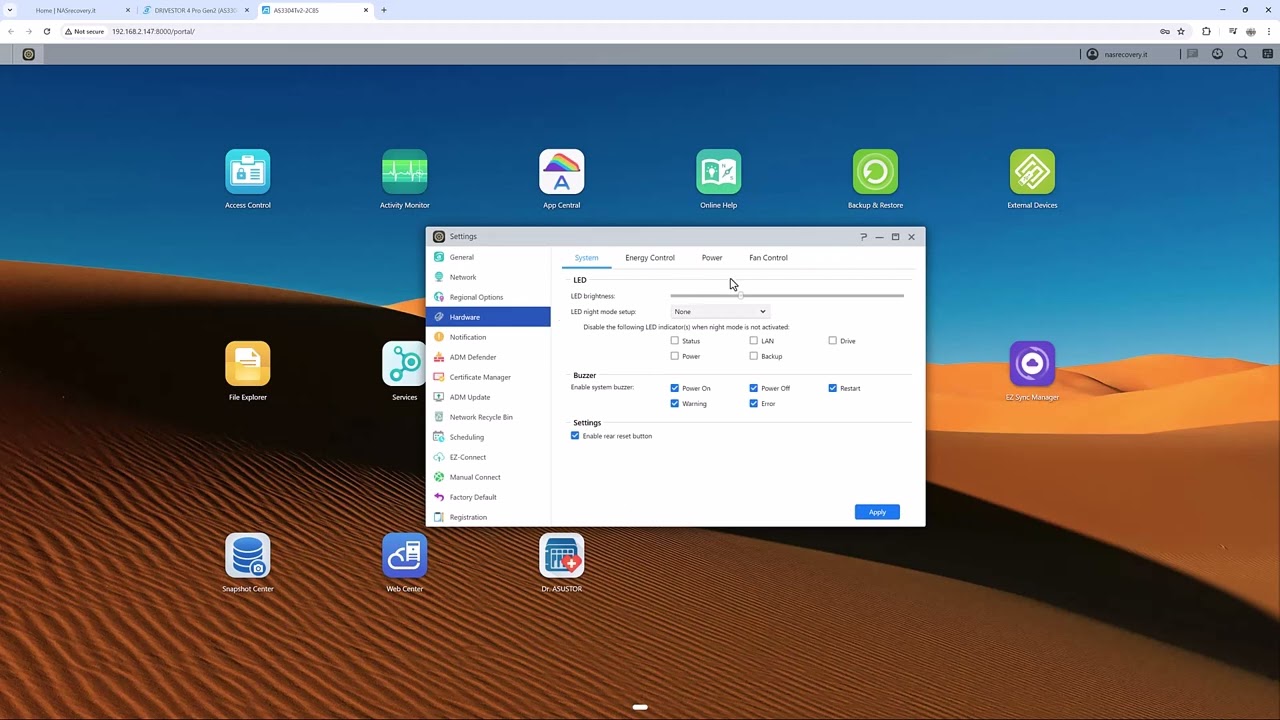Adjust the LED brightness slider
The width and height of the screenshot is (1280, 720).
coord(787,296)
